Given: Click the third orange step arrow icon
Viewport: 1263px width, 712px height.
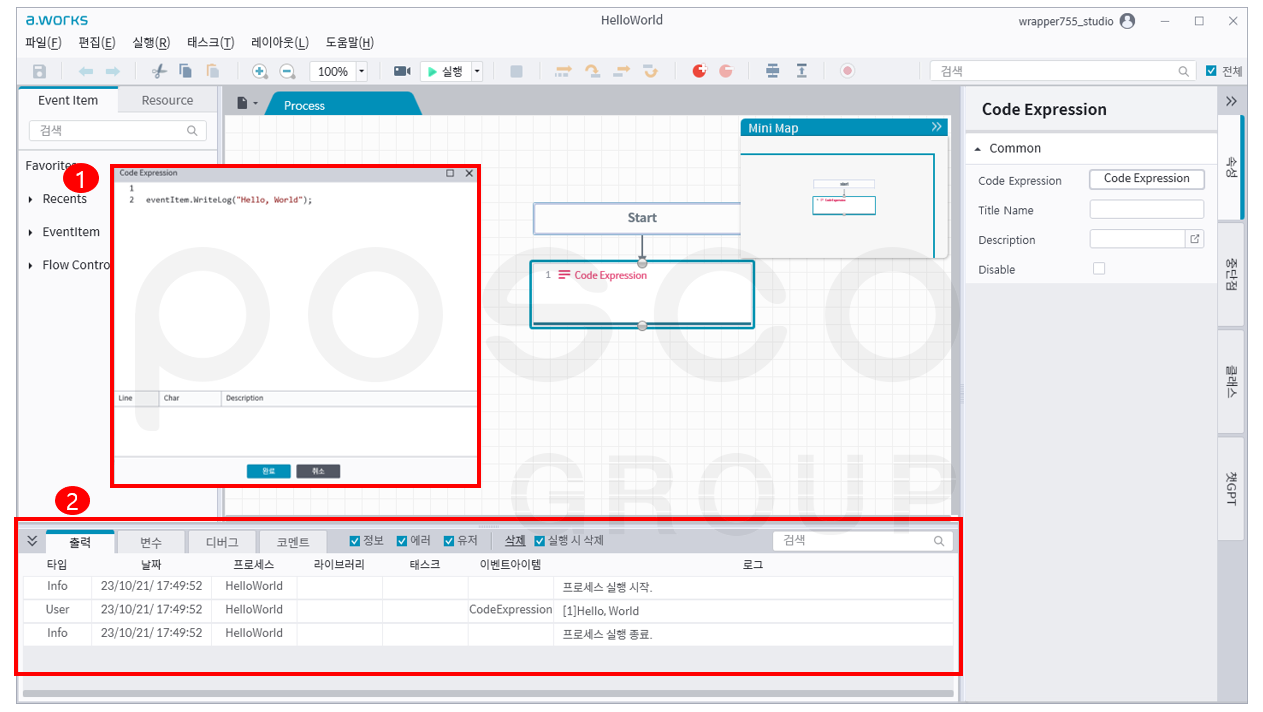Looking at the screenshot, I should point(622,71).
